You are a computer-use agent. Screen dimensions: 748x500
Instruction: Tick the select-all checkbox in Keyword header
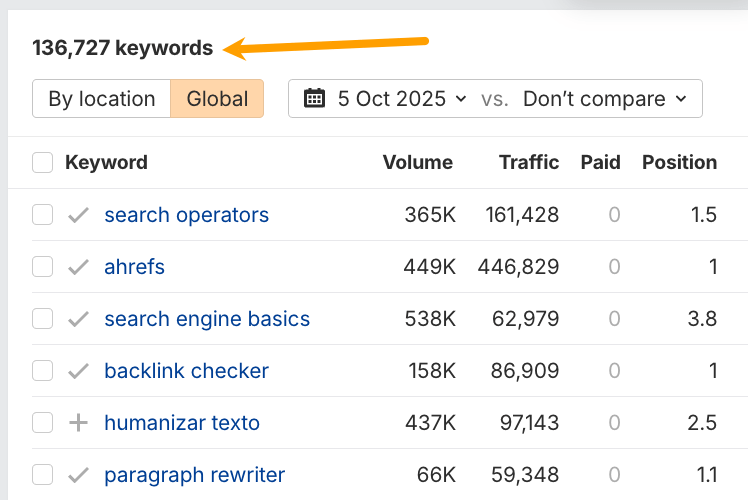point(42,163)
